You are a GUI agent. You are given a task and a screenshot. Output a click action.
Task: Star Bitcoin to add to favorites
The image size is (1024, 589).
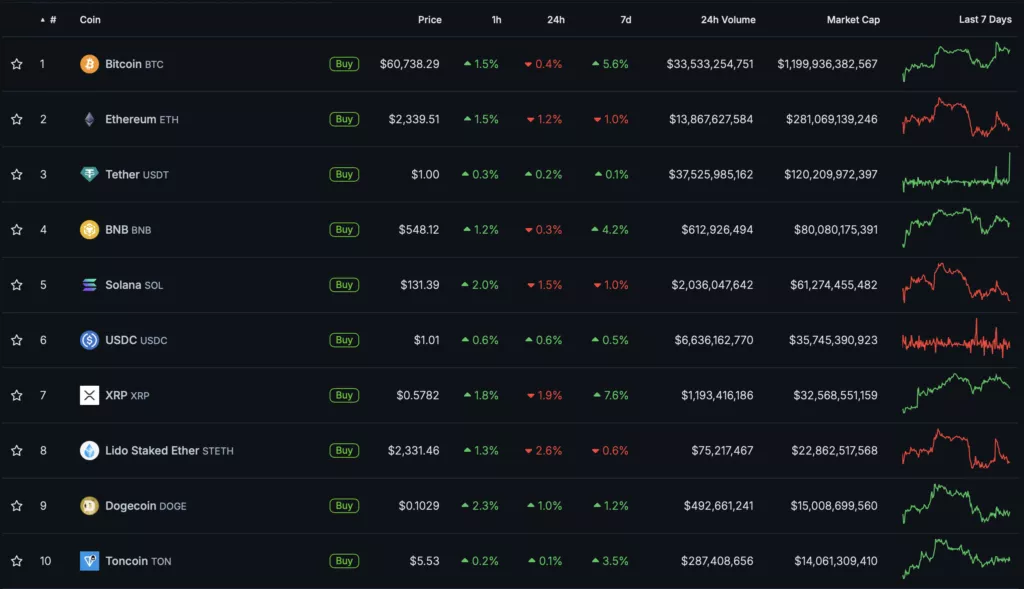click(17, 64)
